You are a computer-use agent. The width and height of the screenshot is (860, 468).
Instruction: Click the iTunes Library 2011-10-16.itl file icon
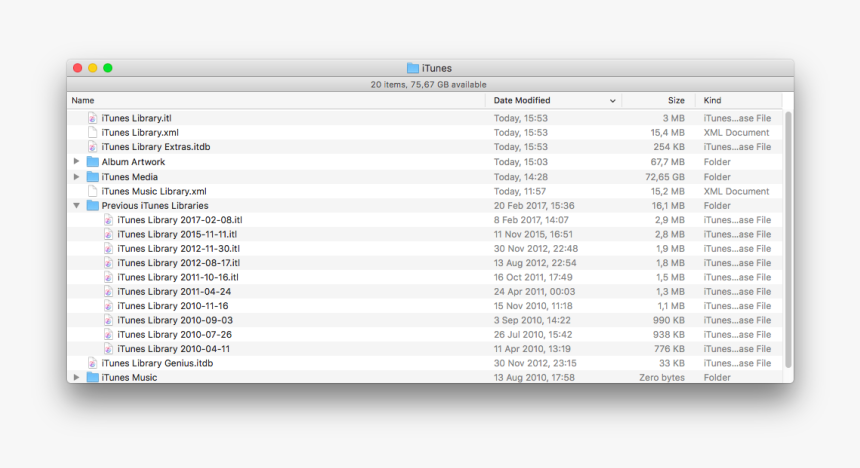(109, 277)
